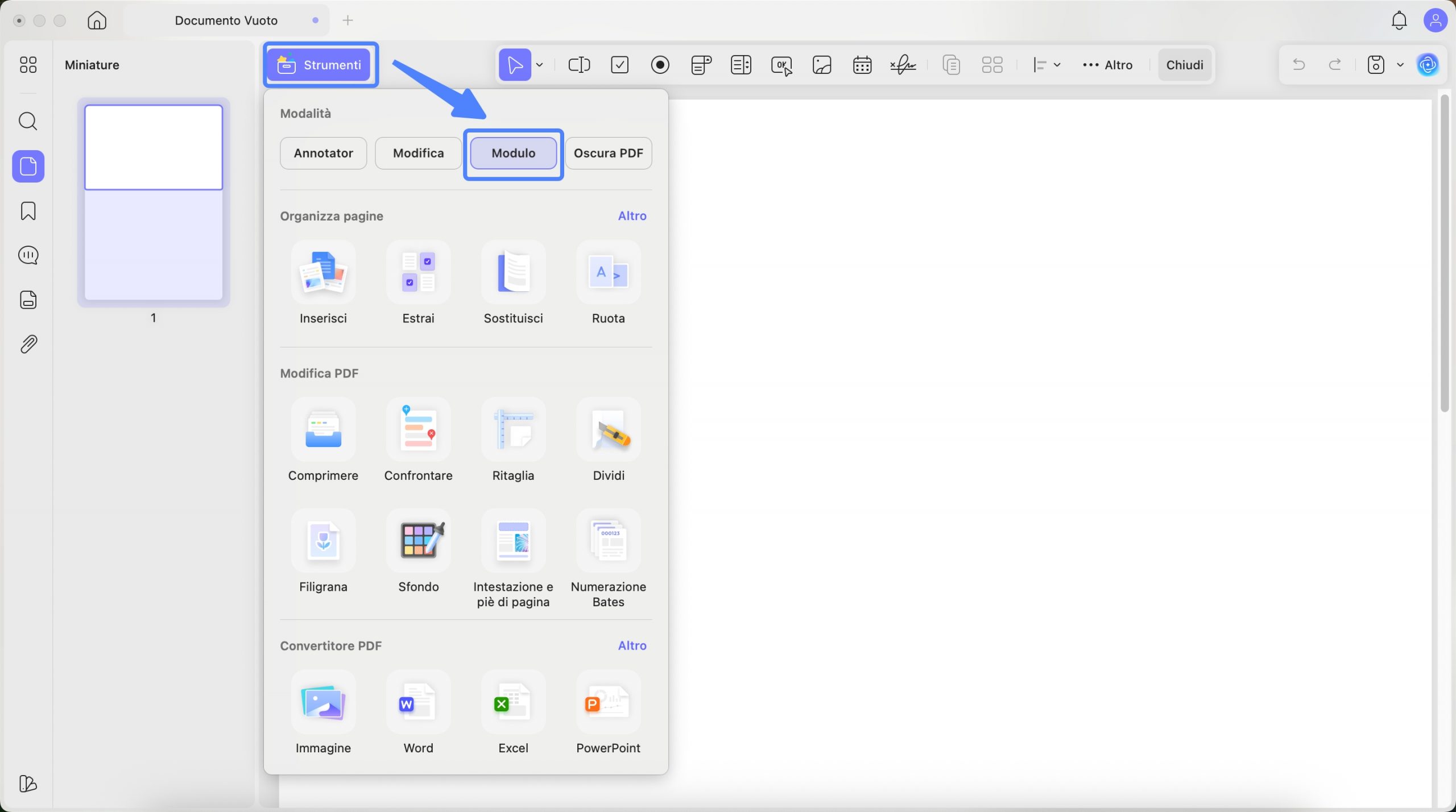This screenshot has width=1456, height=812.
Task: Select Oscura PDF mode
Action: point(608,153)
